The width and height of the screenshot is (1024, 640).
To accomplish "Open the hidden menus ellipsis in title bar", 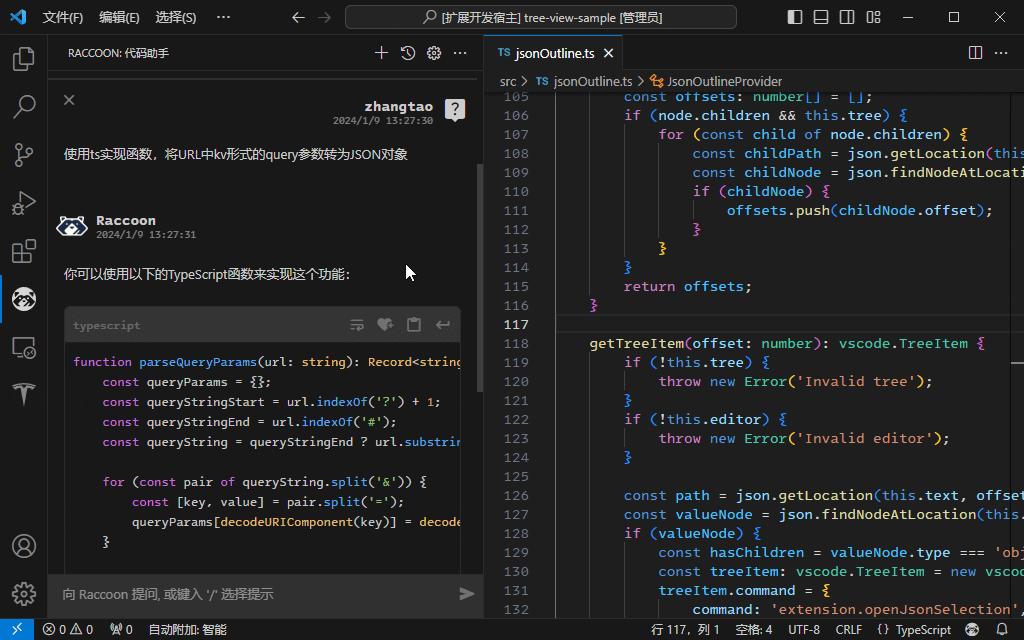I will [223, 17].
